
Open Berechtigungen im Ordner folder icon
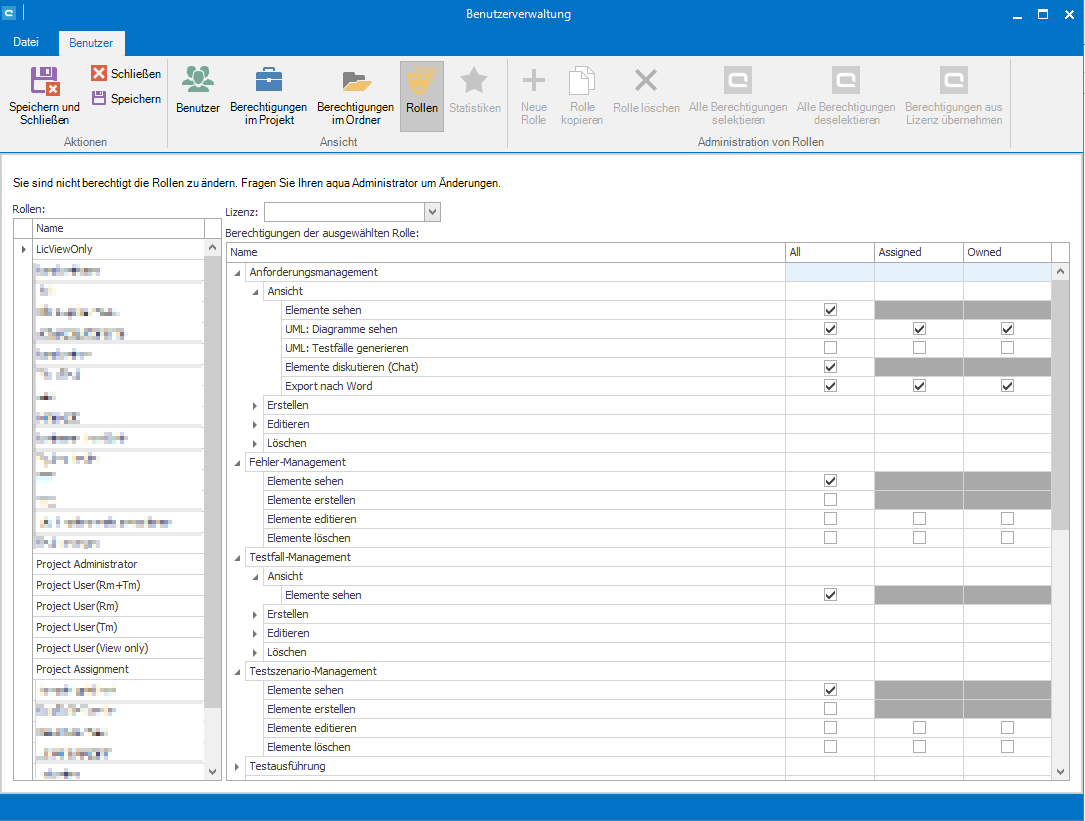tap(355, 80)
